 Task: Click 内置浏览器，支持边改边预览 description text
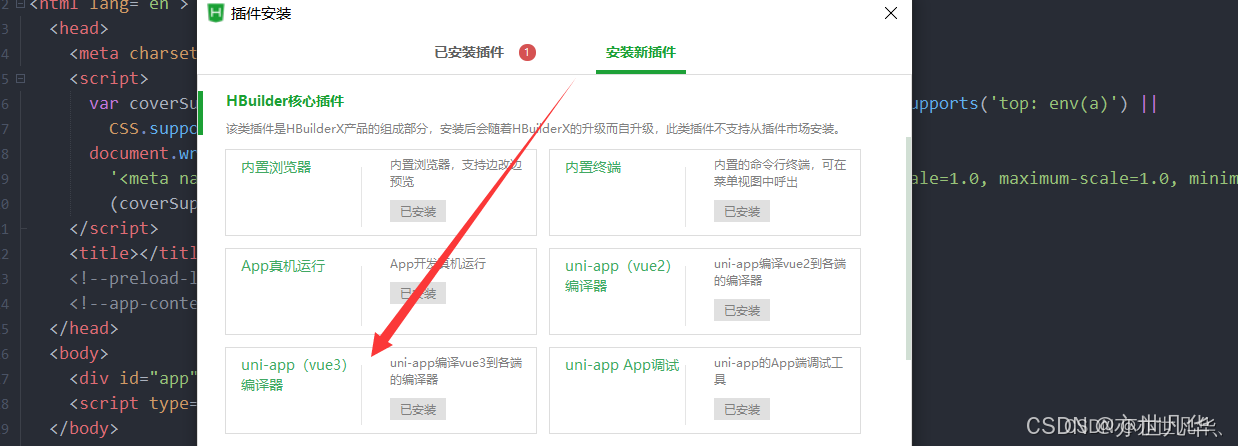pyautogui.click(x=456, y=173)
